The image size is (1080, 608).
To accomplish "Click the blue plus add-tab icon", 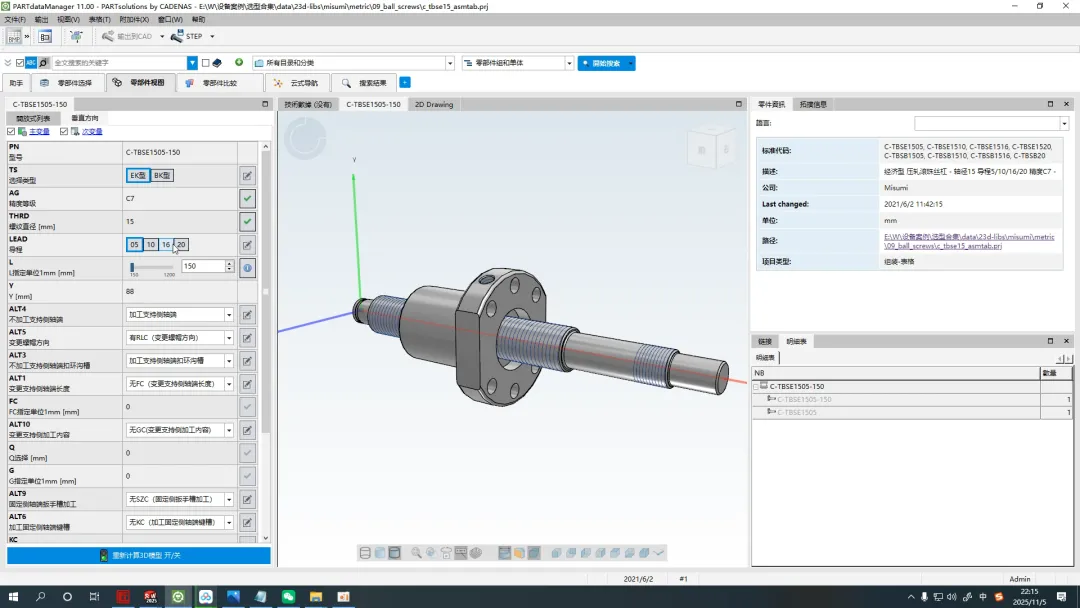I will (405, 83).
